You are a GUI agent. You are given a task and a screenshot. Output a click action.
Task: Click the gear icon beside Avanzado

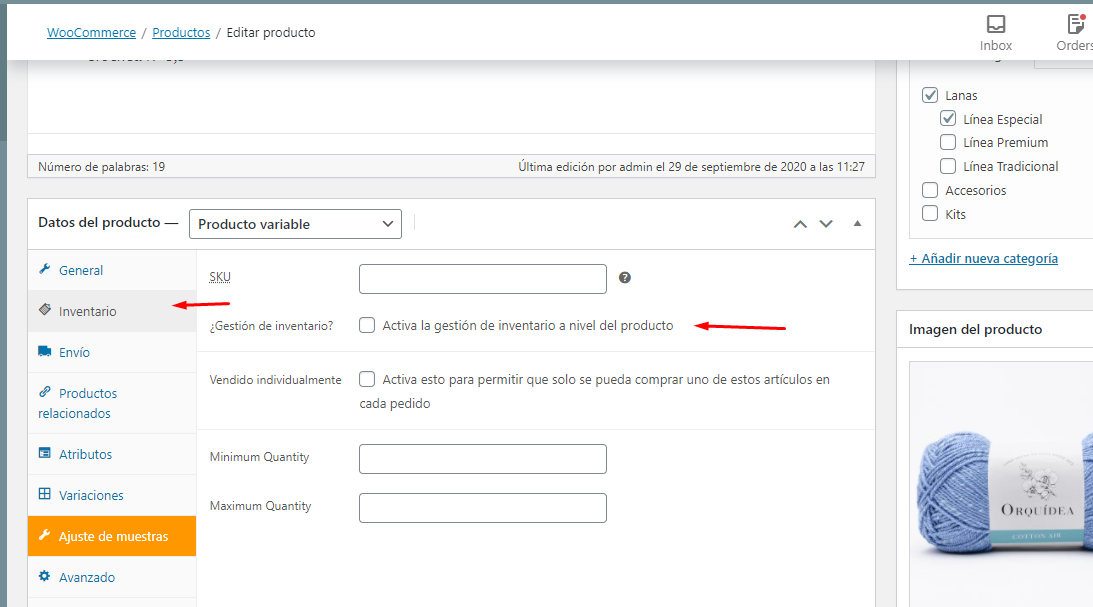coord(44,577)
